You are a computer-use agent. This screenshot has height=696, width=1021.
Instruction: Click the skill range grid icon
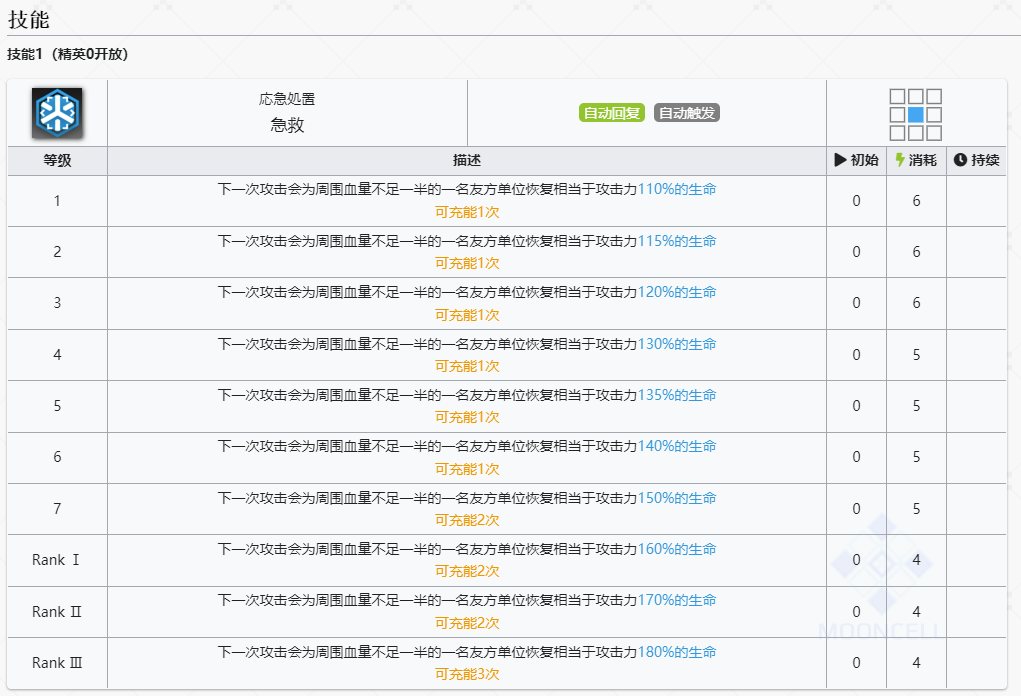(916, 115)
